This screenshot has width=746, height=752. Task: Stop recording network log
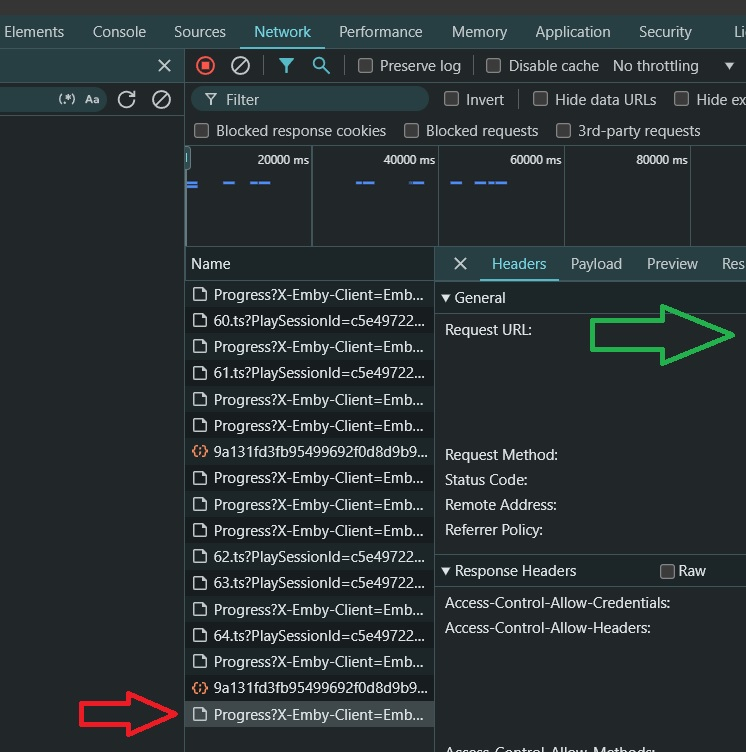(x=205, y=66)
